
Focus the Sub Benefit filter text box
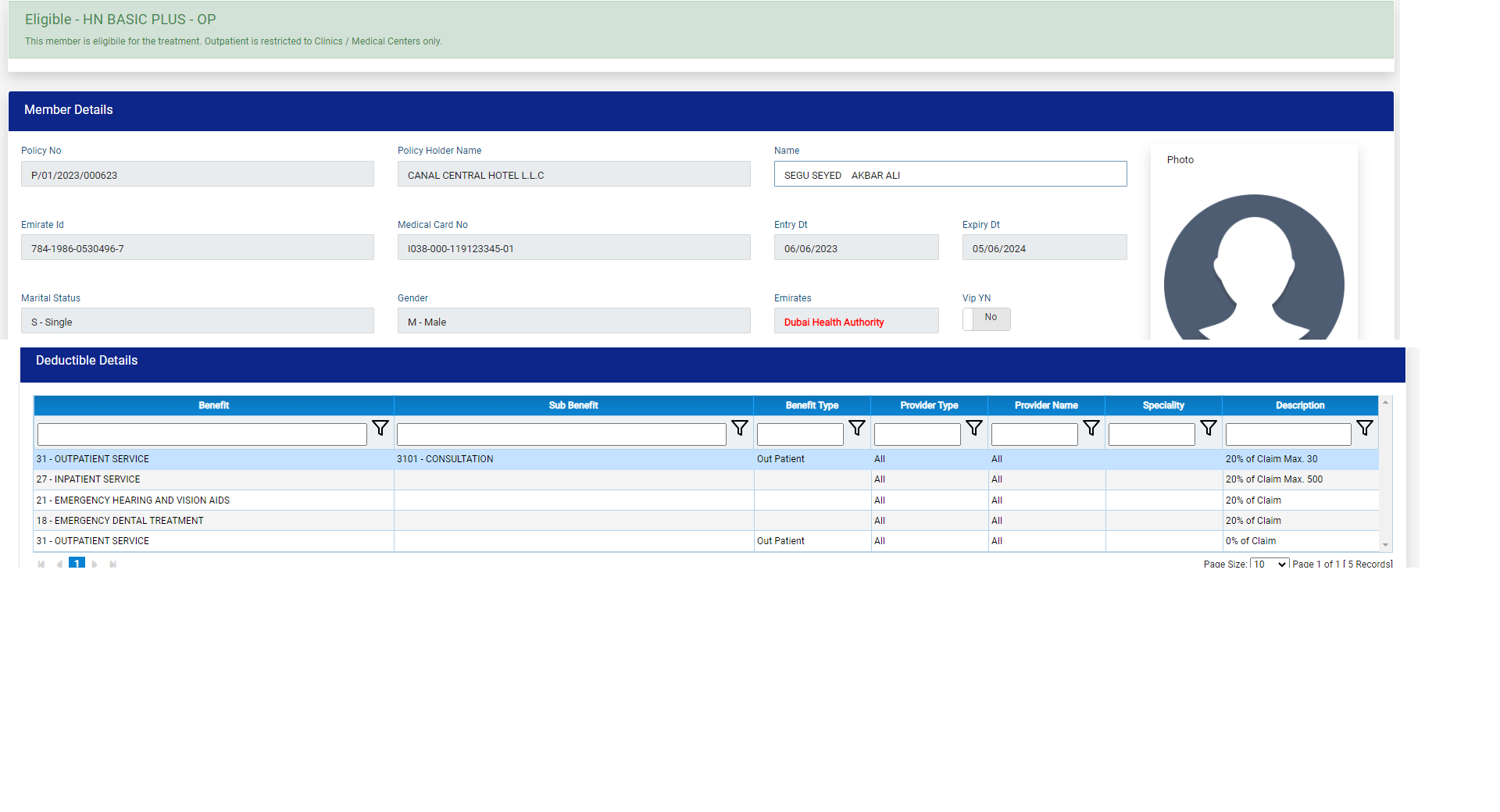point(561,434)
